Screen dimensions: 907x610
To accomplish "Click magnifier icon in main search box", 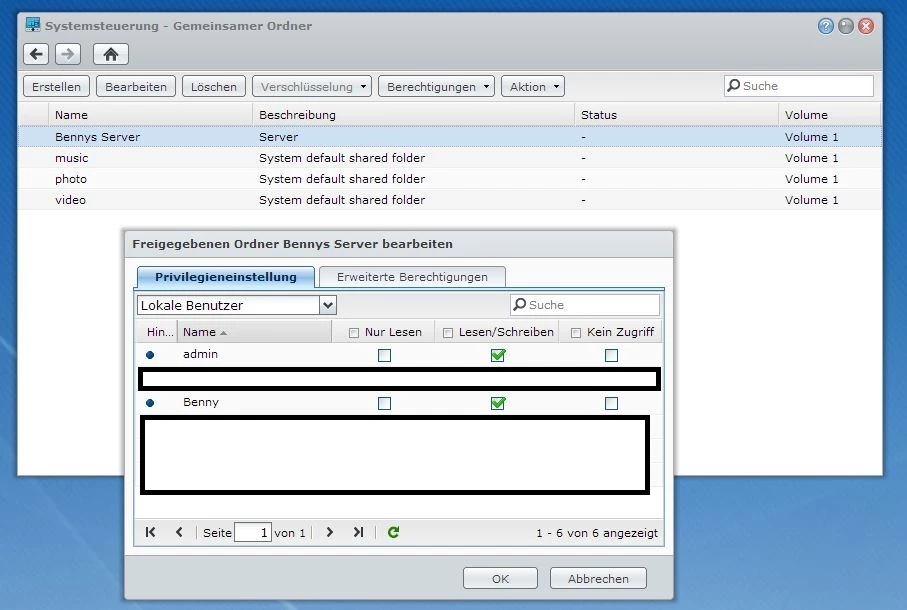I will [733, 86].
